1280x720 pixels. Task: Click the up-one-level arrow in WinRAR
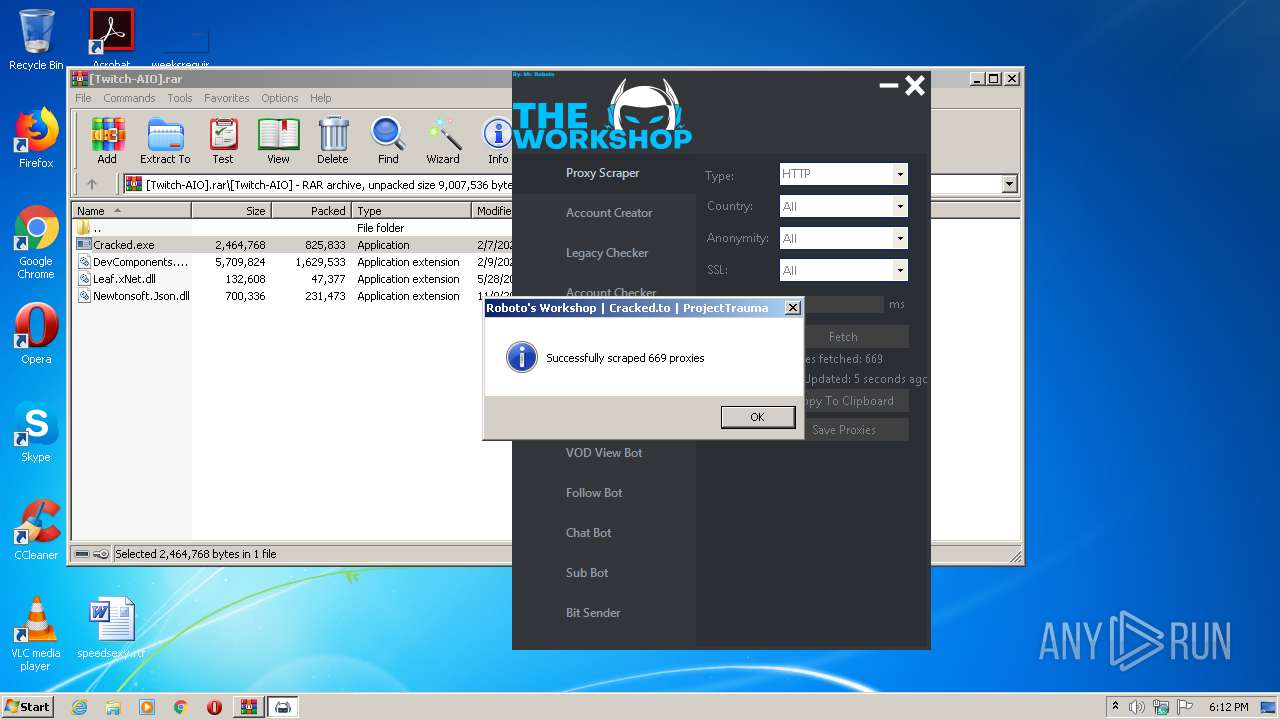click(92, 184)
